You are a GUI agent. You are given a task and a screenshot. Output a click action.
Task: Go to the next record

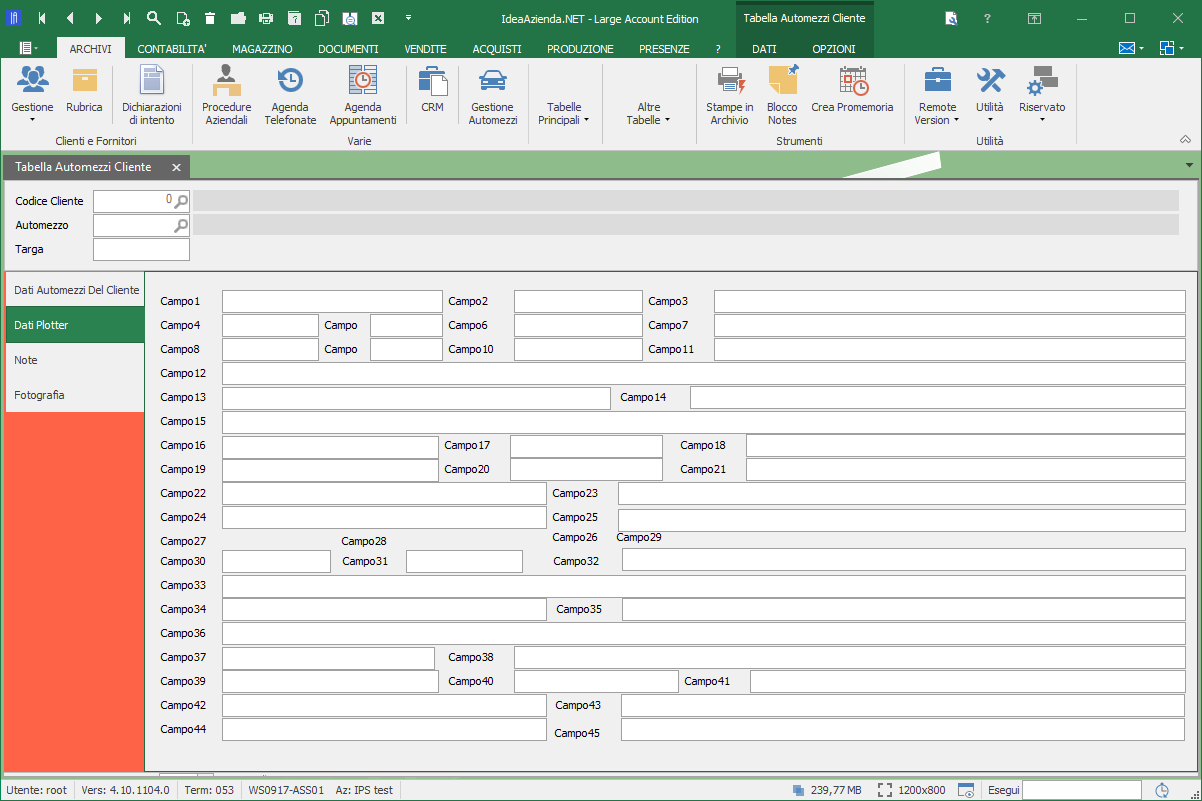click(x=98, y=18)
